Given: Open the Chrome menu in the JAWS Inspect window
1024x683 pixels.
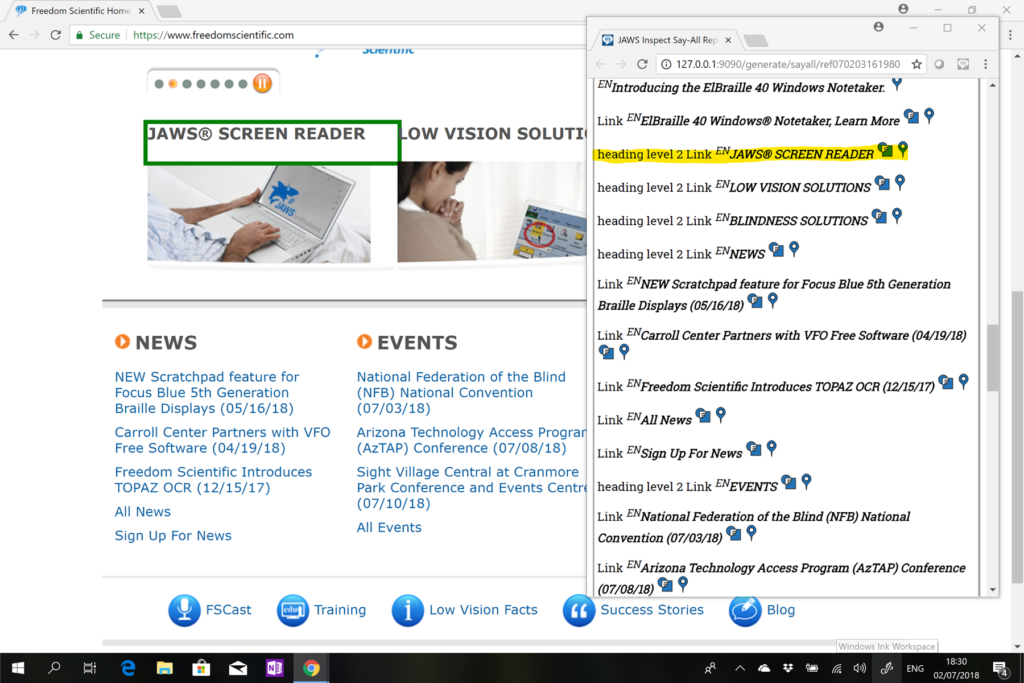Looking at the screenshot, I should [985, 63].
